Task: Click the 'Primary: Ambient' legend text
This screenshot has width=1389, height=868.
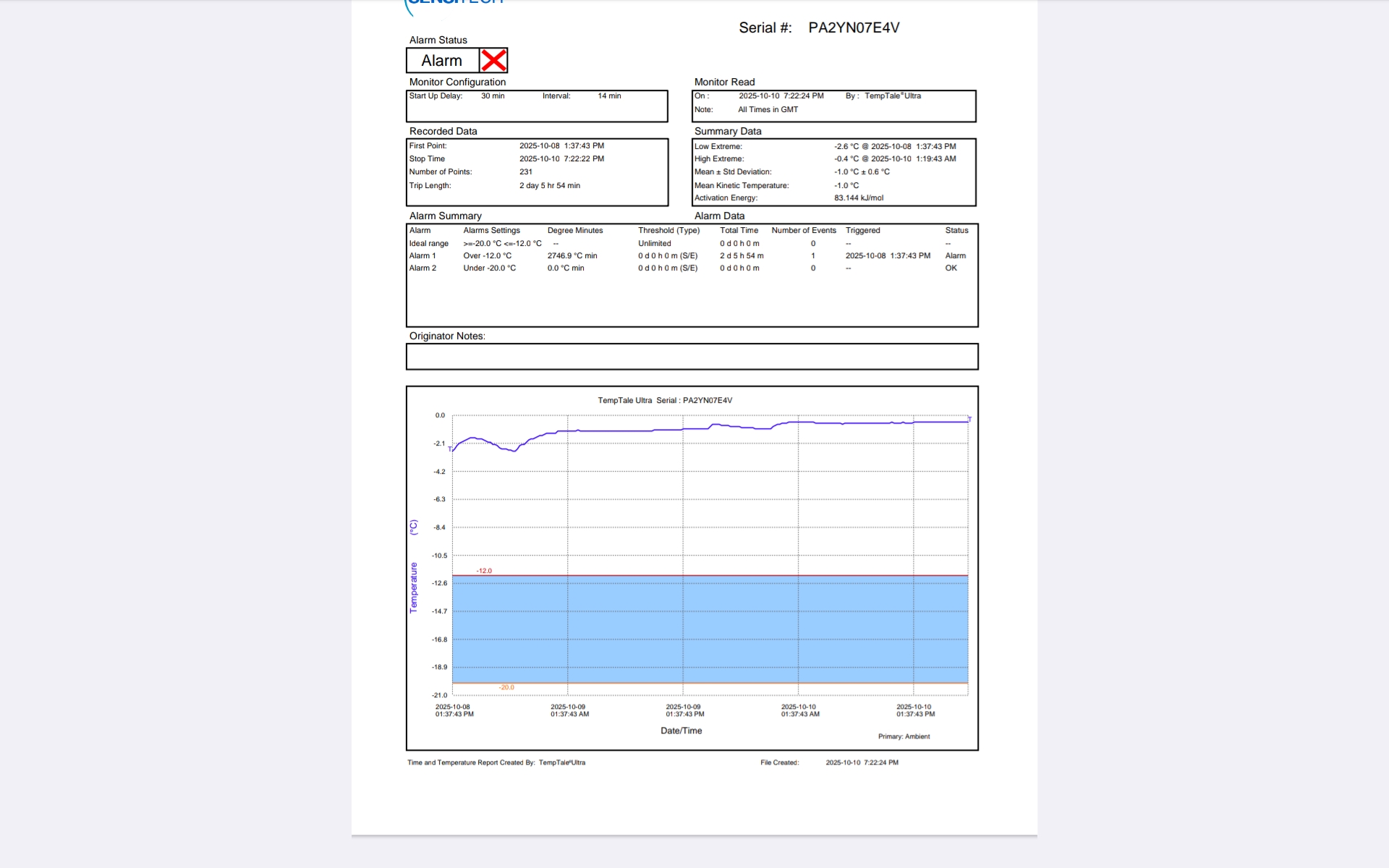Action: [904, 736]
